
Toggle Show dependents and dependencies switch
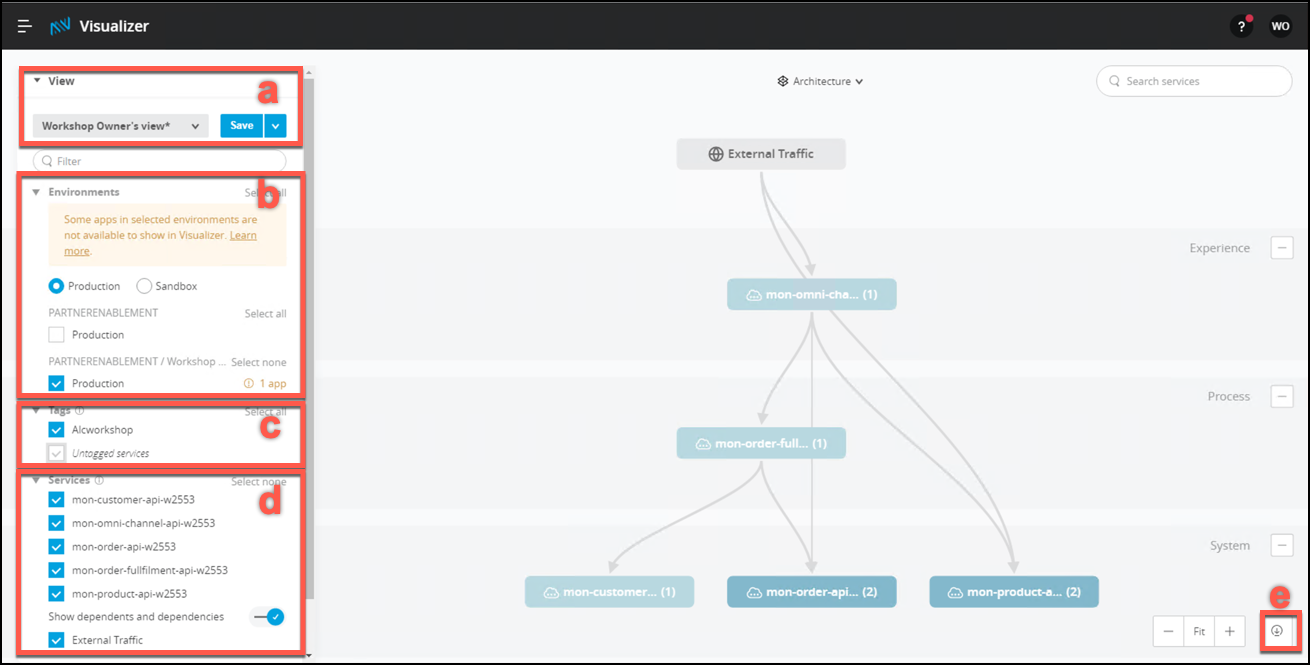269,617
